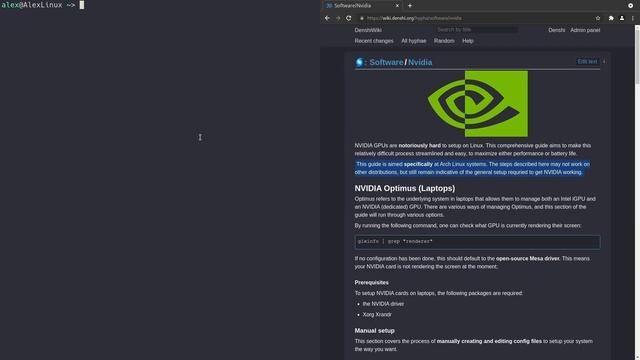Viewport: 640px width, 360px height.
Task: Click the highlighted Arch Linux note paragraph
Action: click(472, 168)
